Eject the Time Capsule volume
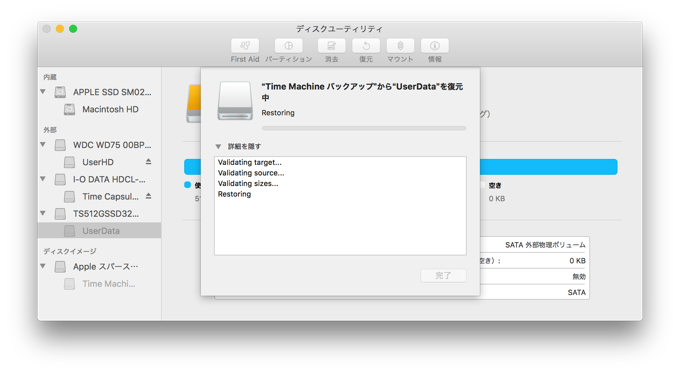680x374 pixels. click(148, 196)
